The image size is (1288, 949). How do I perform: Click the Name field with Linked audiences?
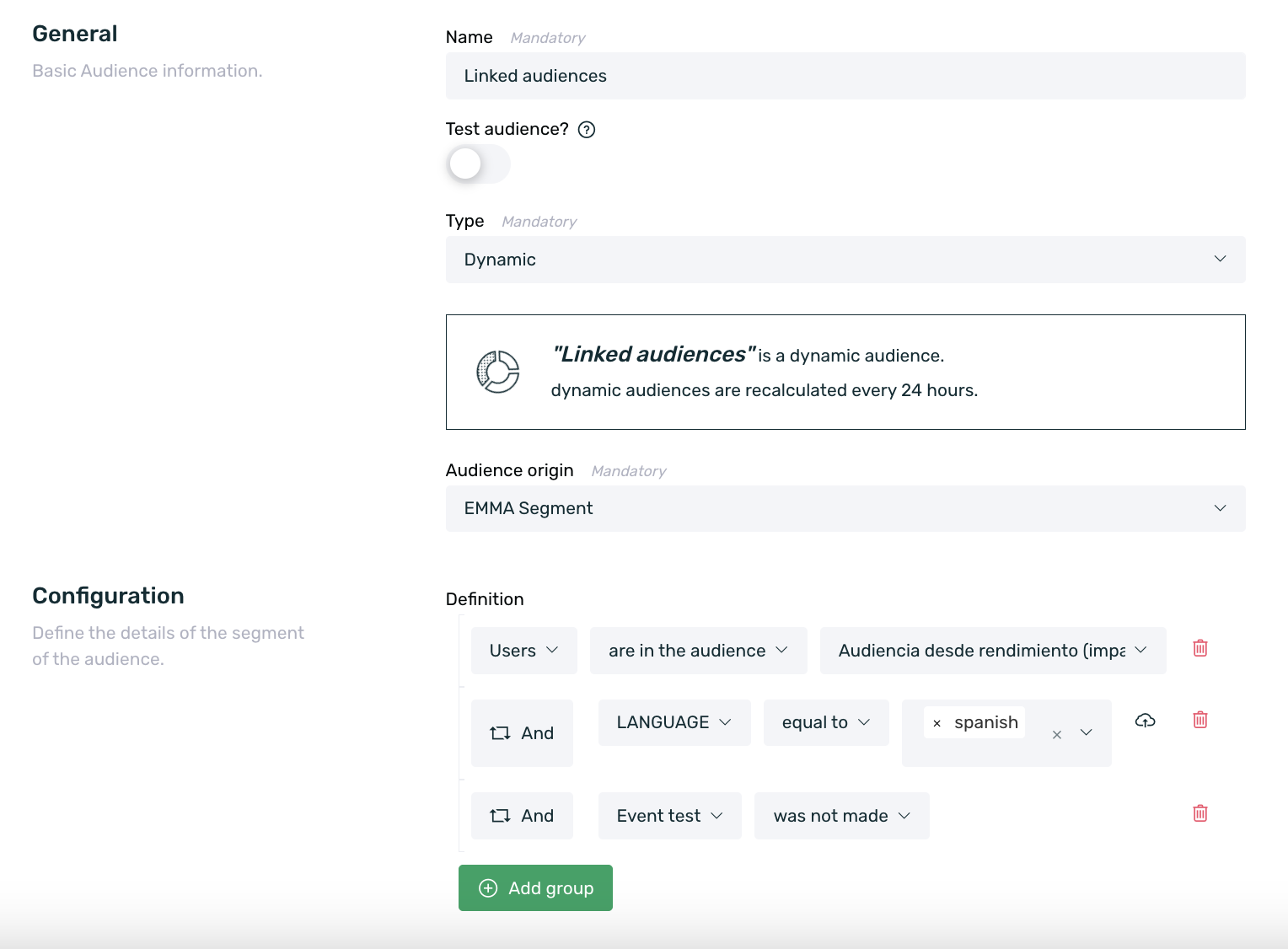845,76
